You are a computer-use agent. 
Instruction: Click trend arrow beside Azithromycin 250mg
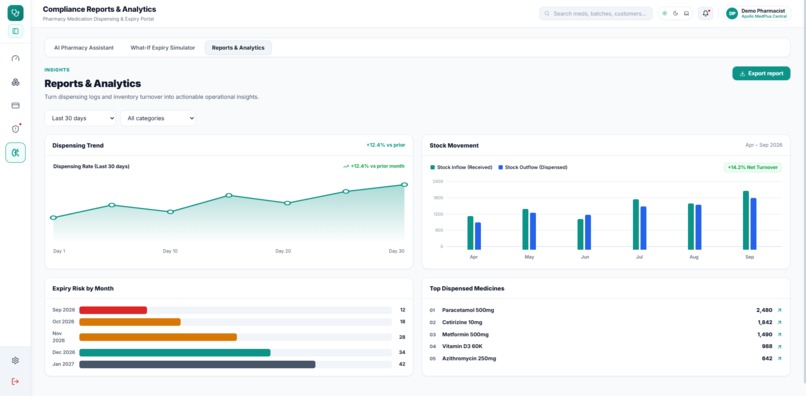point(779,358)
